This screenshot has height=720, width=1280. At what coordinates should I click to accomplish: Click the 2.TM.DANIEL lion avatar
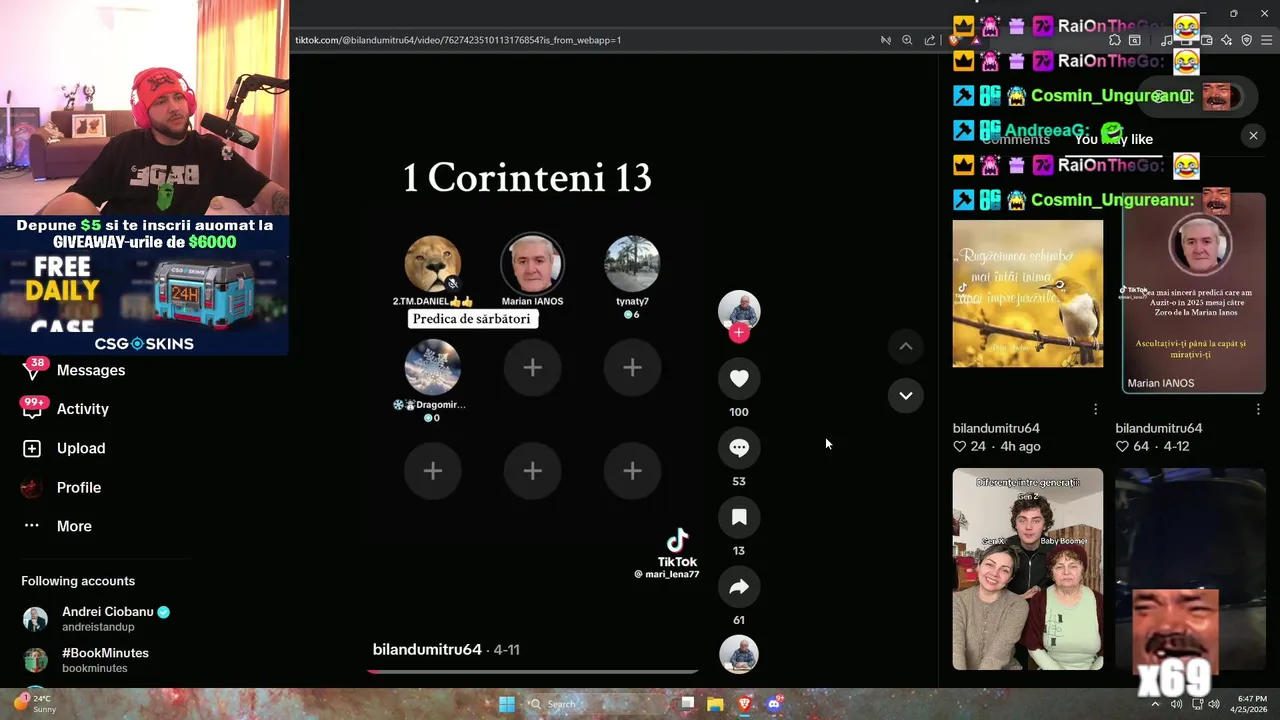432,264
